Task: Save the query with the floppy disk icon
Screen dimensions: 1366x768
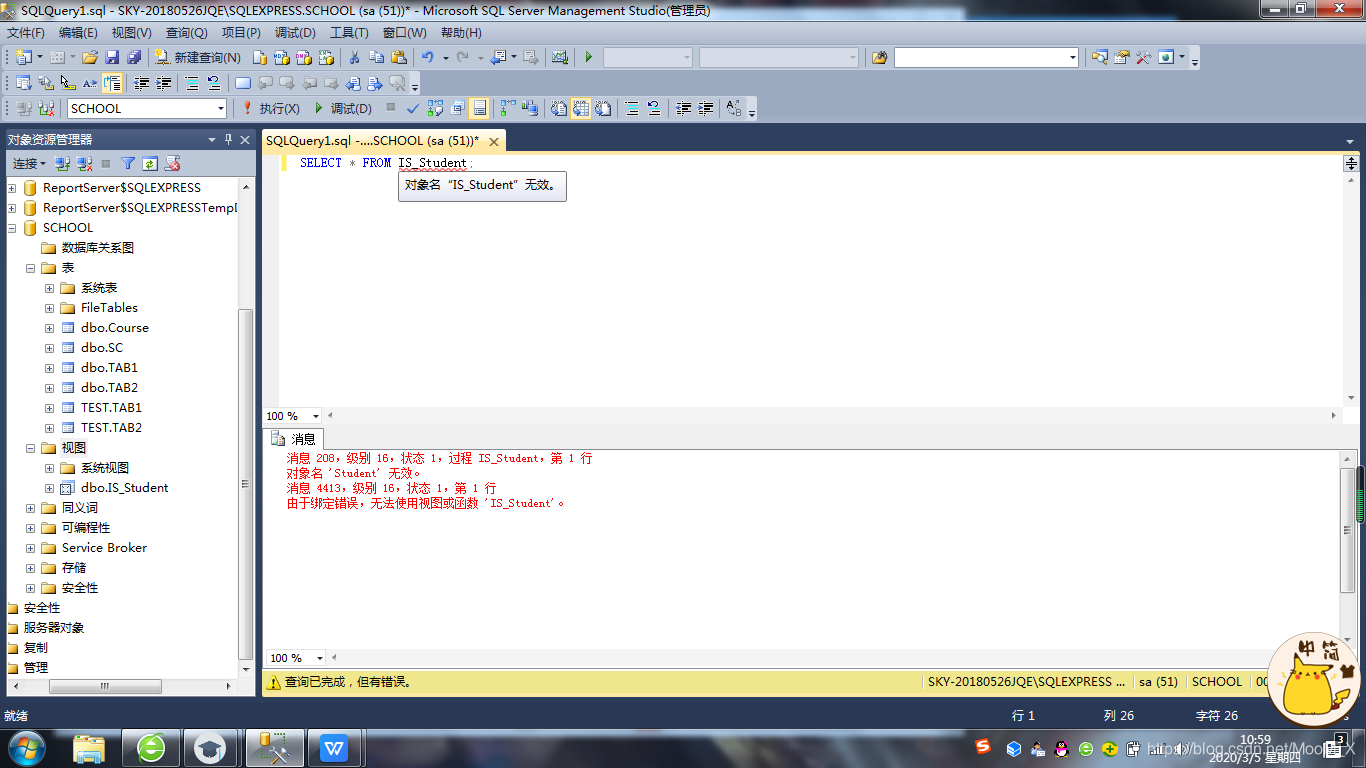Action: pos(112,57)
